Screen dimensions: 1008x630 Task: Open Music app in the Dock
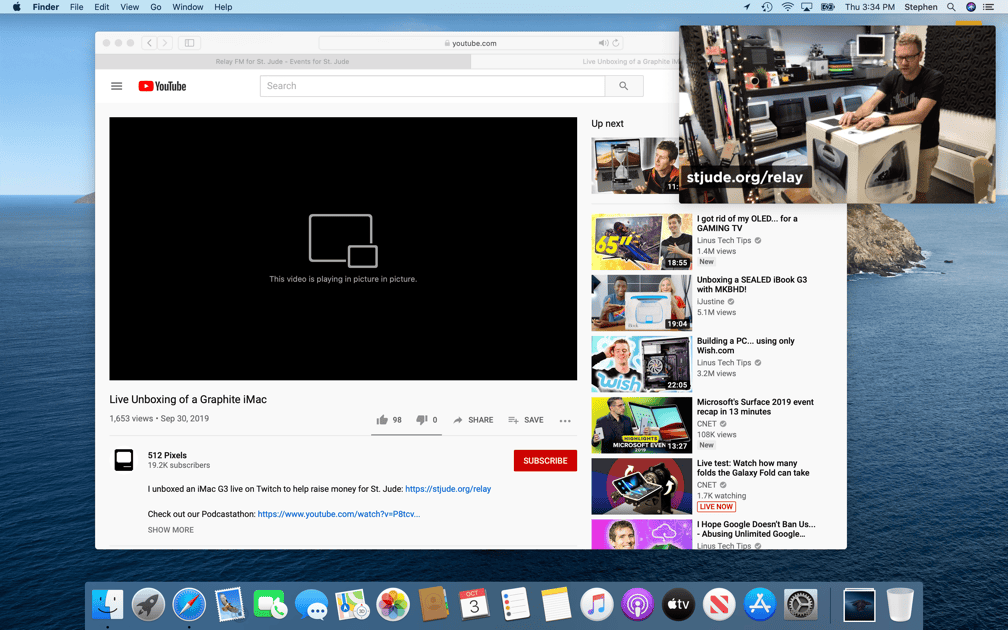[x=597, y=605]
